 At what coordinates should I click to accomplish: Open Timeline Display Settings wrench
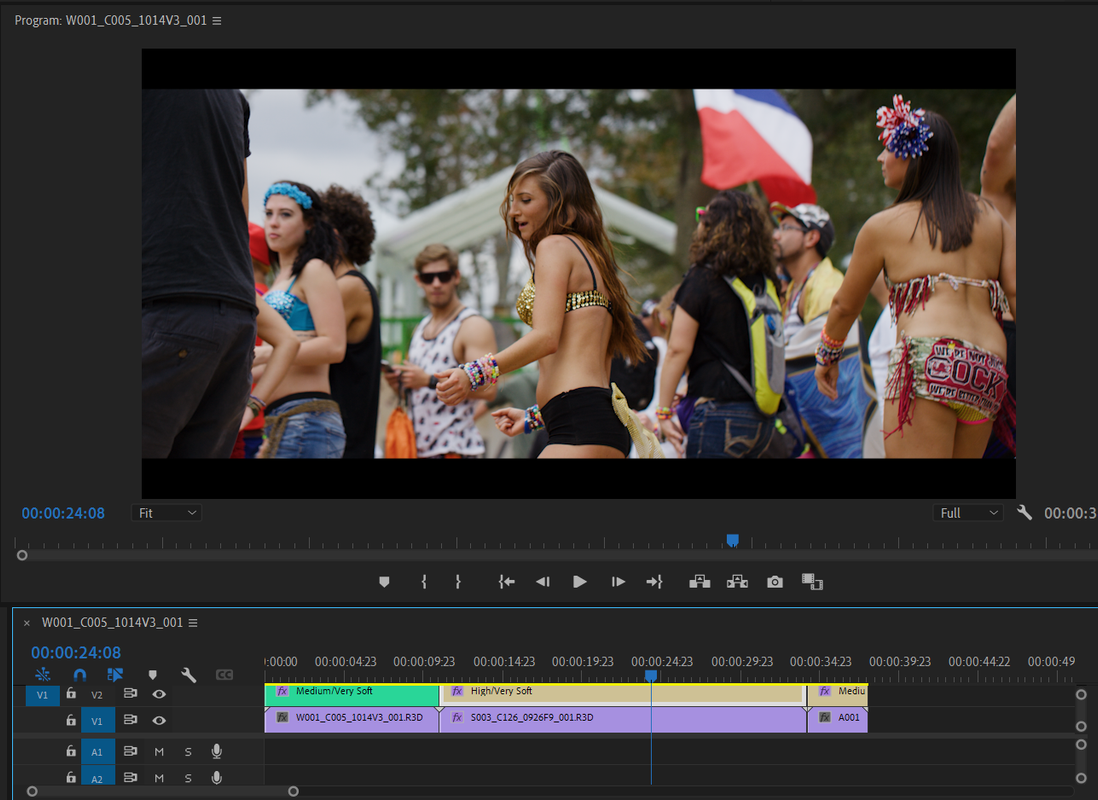point(188,675)
